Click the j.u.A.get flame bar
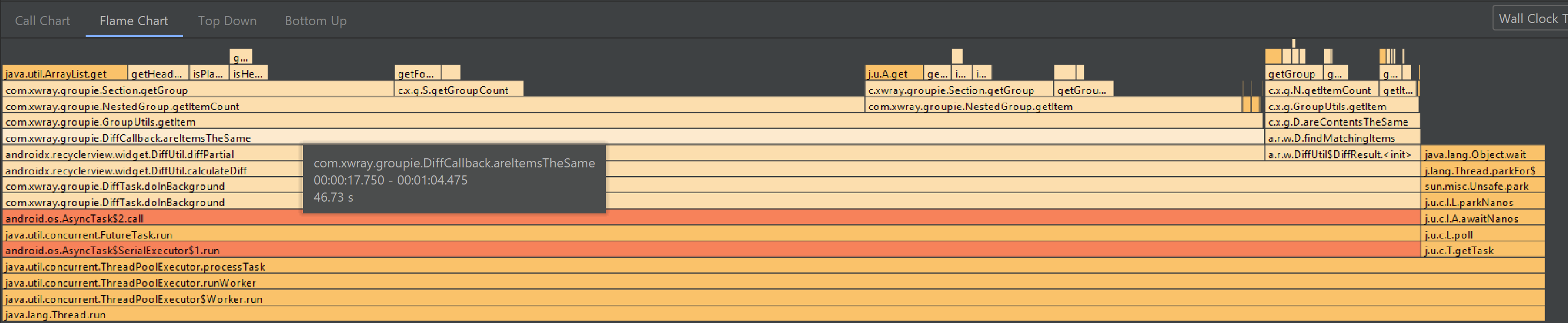This screenshot has width=1568, height=323. click(894, 74)
